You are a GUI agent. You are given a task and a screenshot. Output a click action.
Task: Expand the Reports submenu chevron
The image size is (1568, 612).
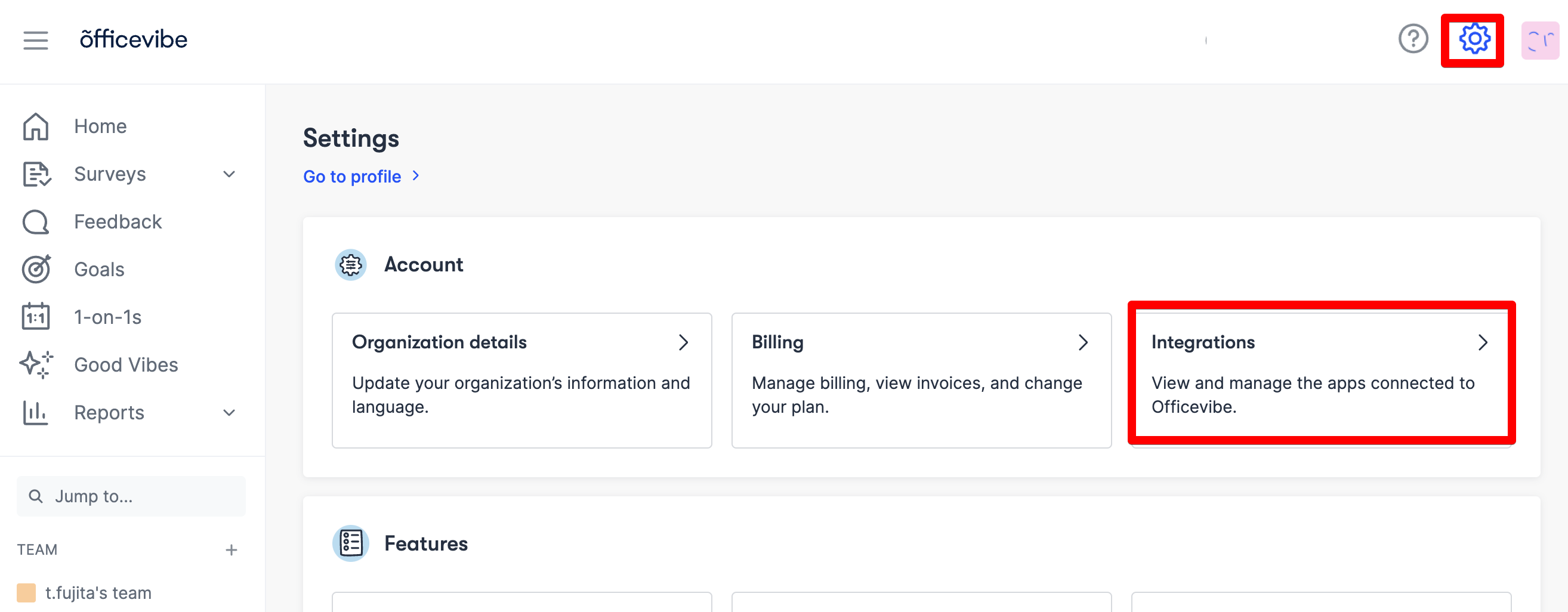click(229, 413)
